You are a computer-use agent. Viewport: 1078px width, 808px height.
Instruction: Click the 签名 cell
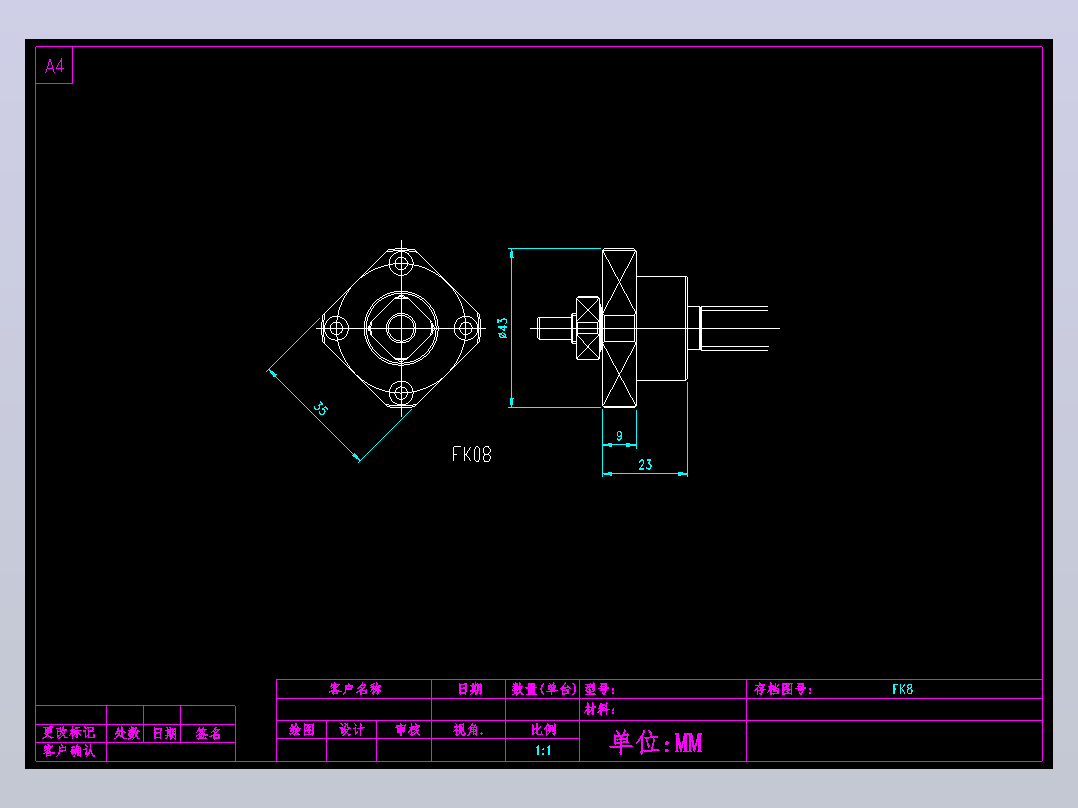coord(208,733)
